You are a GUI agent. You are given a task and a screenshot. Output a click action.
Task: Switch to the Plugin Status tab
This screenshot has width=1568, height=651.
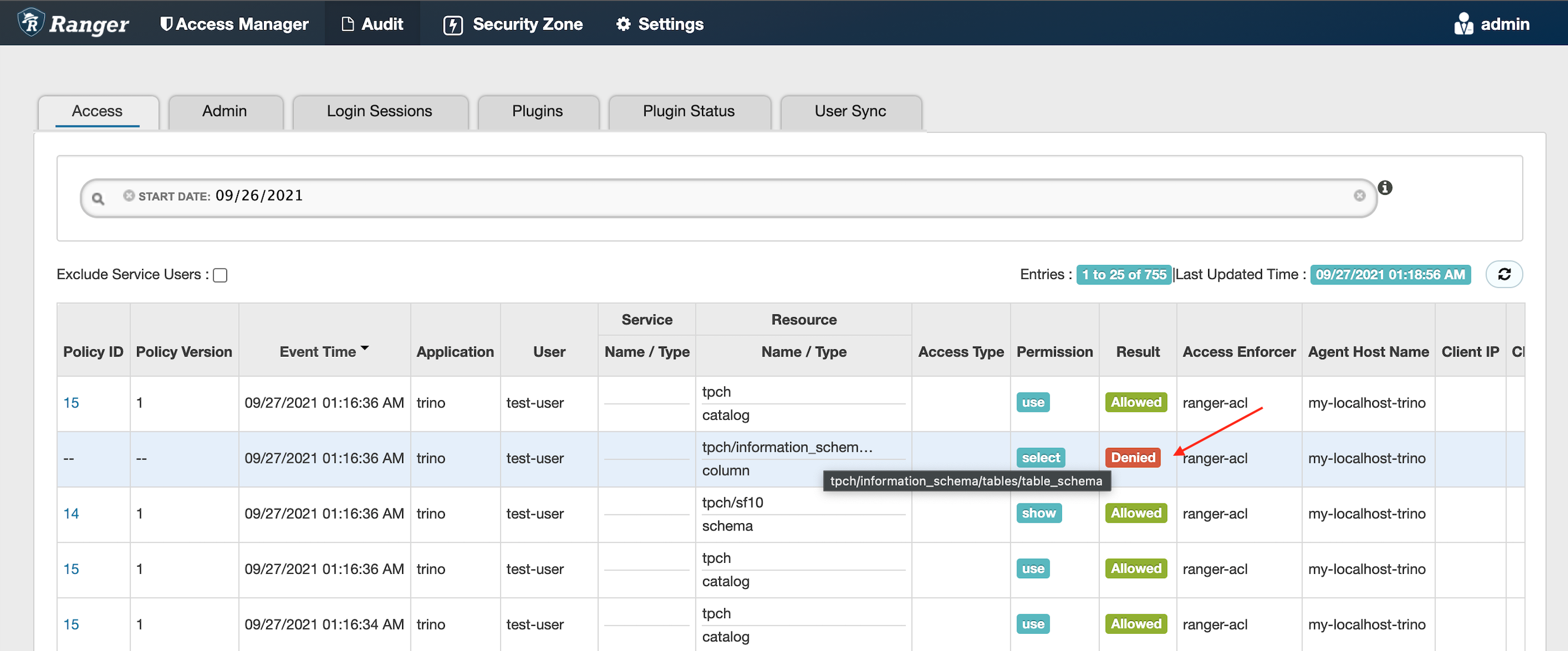click(x=689, y=111)
